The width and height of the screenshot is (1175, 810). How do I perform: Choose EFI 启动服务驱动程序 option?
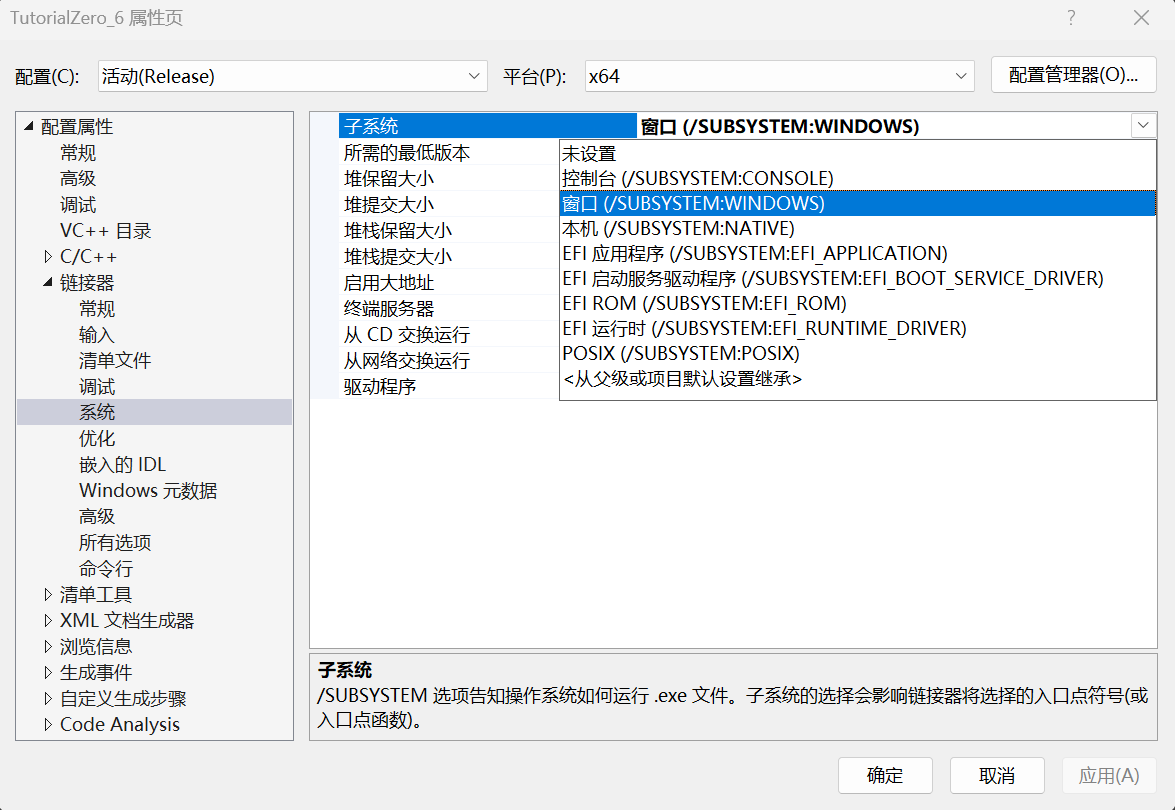pos(857,279)
